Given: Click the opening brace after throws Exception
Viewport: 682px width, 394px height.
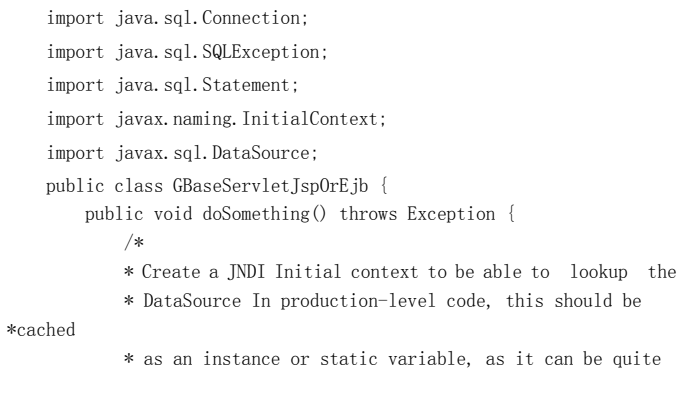Looking at the screenshot, I should pos(511,214).
